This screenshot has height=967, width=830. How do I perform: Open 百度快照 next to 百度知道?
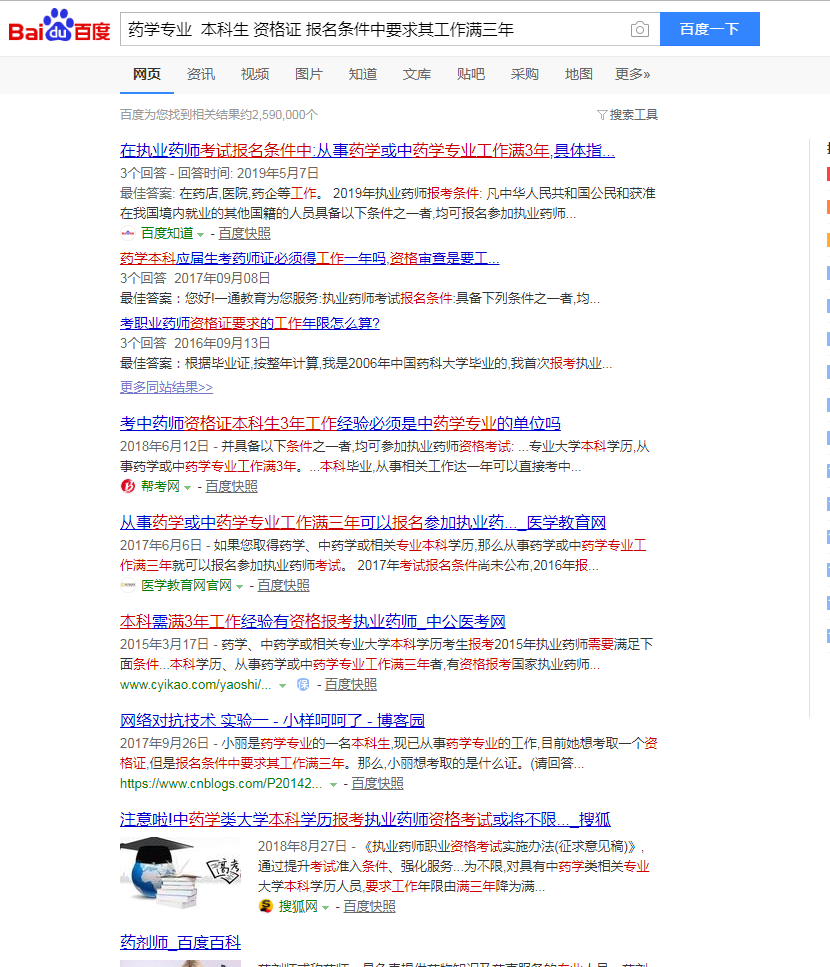[244, 233]
